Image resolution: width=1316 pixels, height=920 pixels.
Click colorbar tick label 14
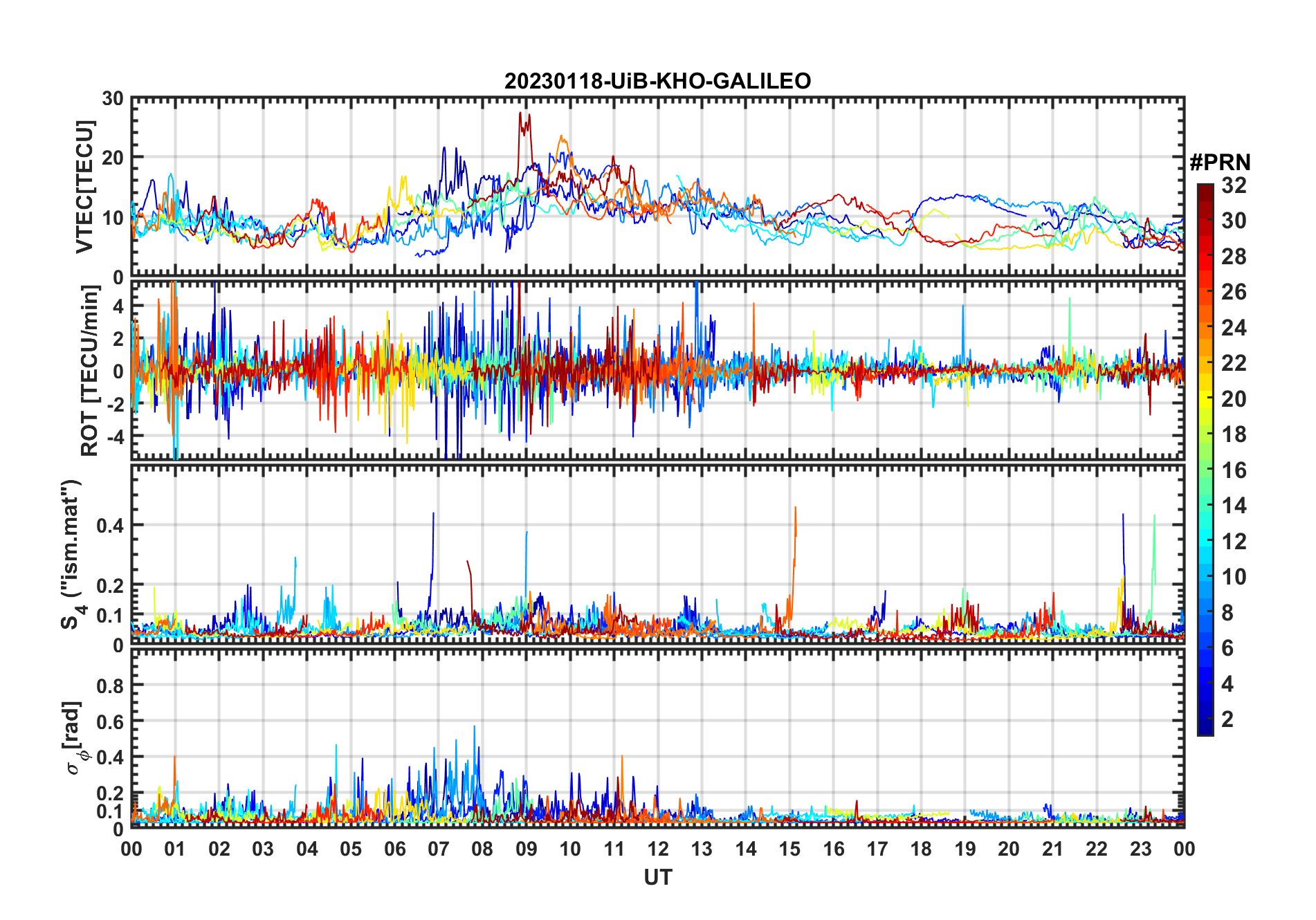tap(1234, 506)
